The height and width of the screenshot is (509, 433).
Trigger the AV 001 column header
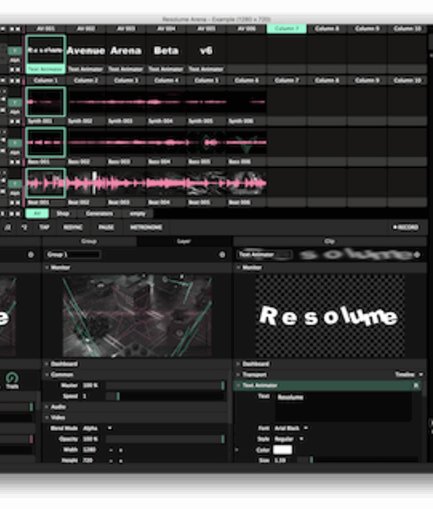[x=46, y=29]
